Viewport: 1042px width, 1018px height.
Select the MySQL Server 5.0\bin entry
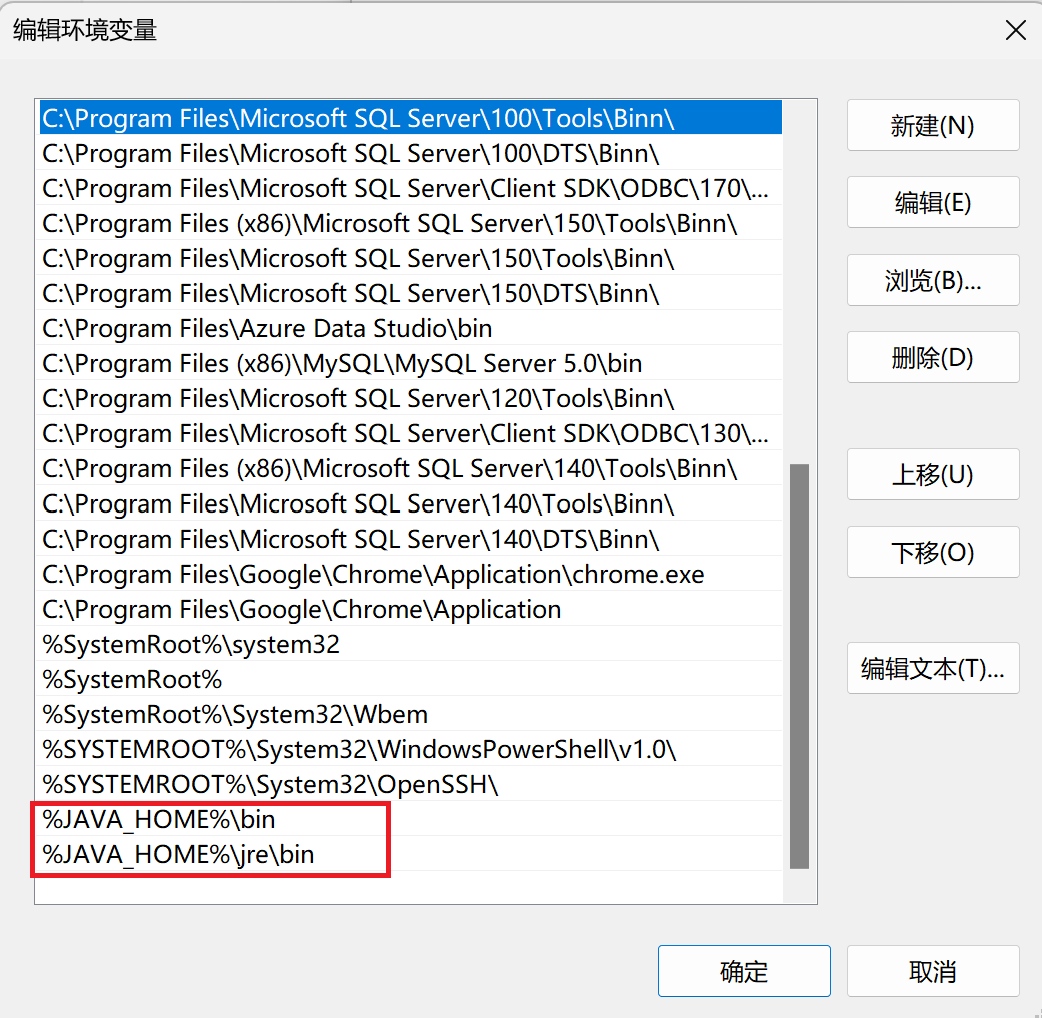click(x=411, y=363)
